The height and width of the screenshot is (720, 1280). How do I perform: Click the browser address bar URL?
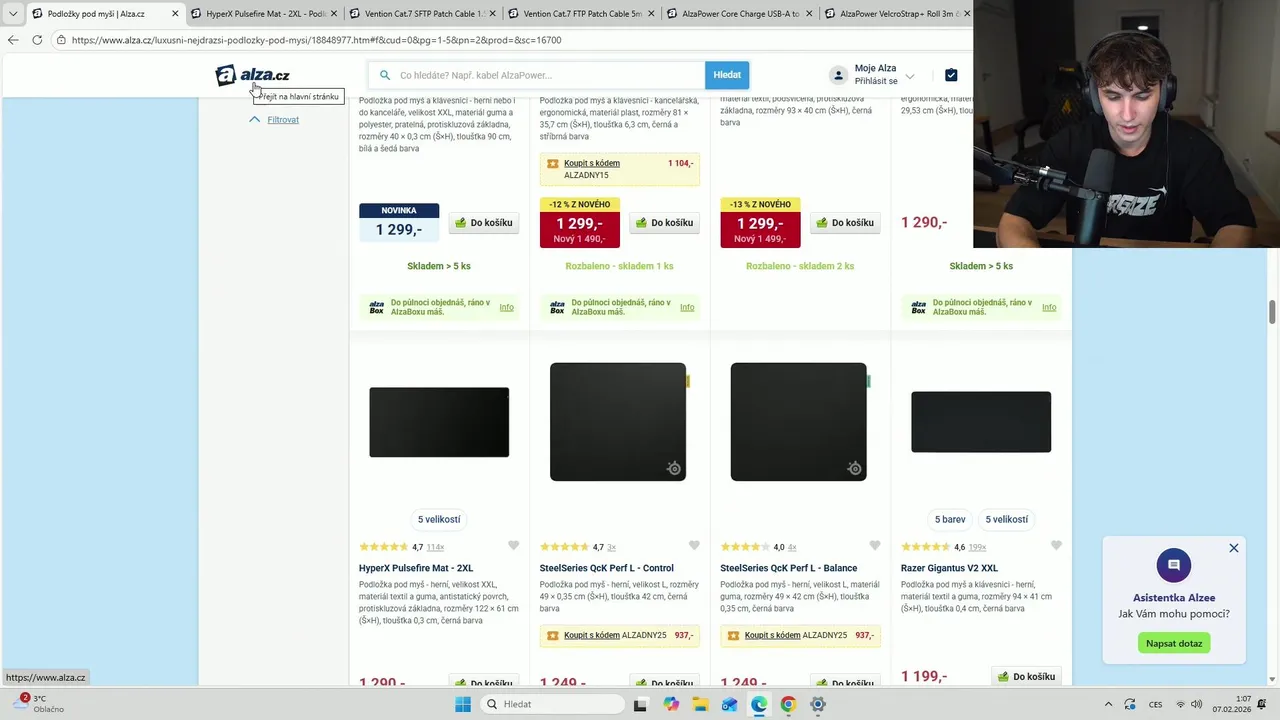tap(316, 40)
